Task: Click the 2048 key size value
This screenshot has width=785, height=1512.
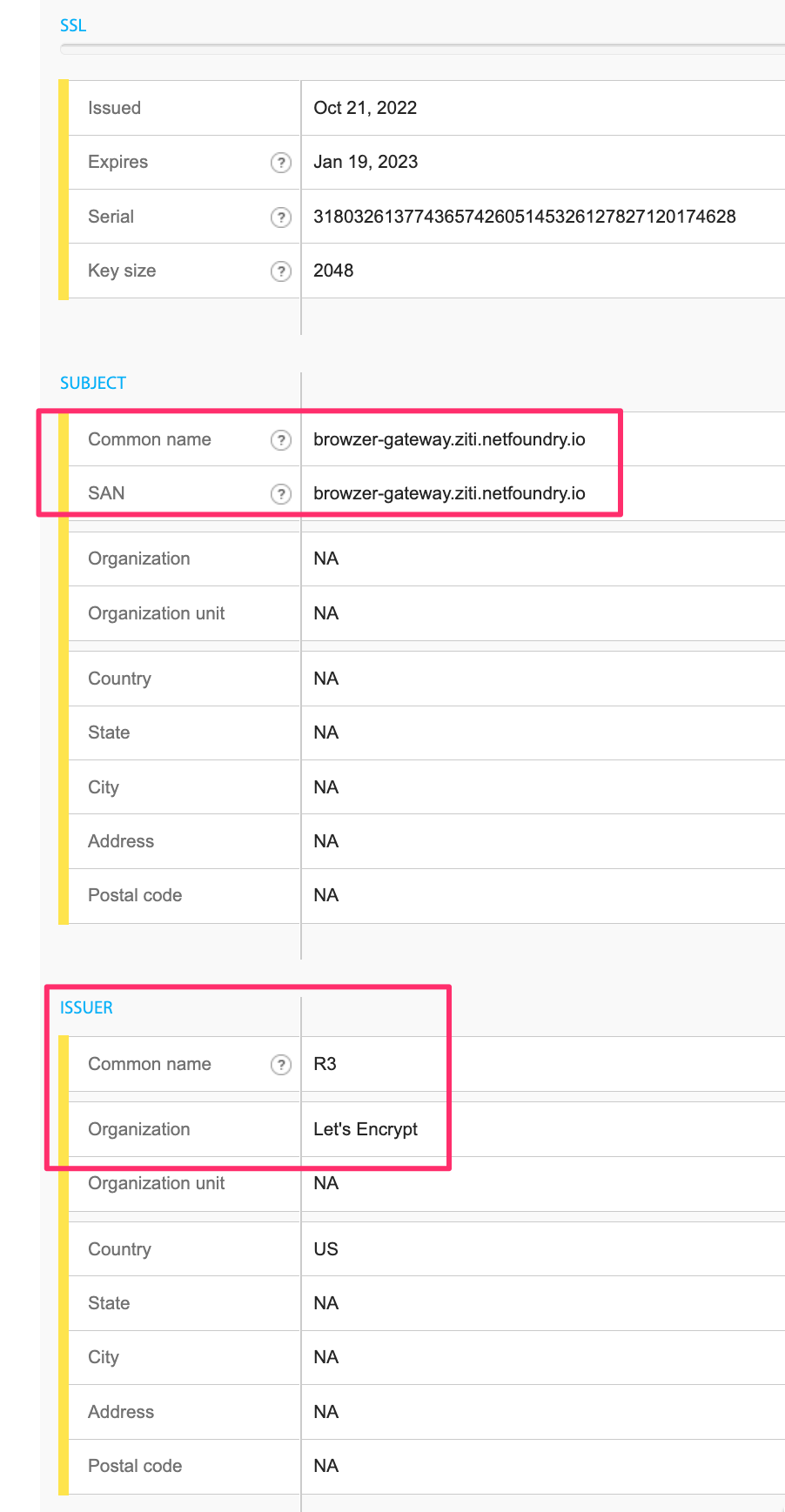Action: point(333,271)
